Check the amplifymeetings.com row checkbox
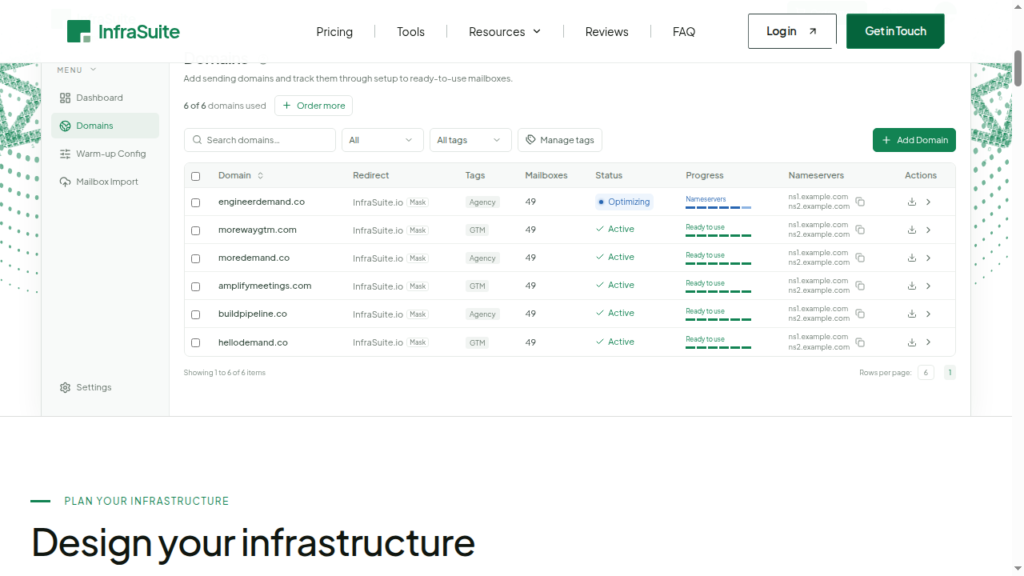The height and width of the screenshot is (576, 1024). (195, 287)
